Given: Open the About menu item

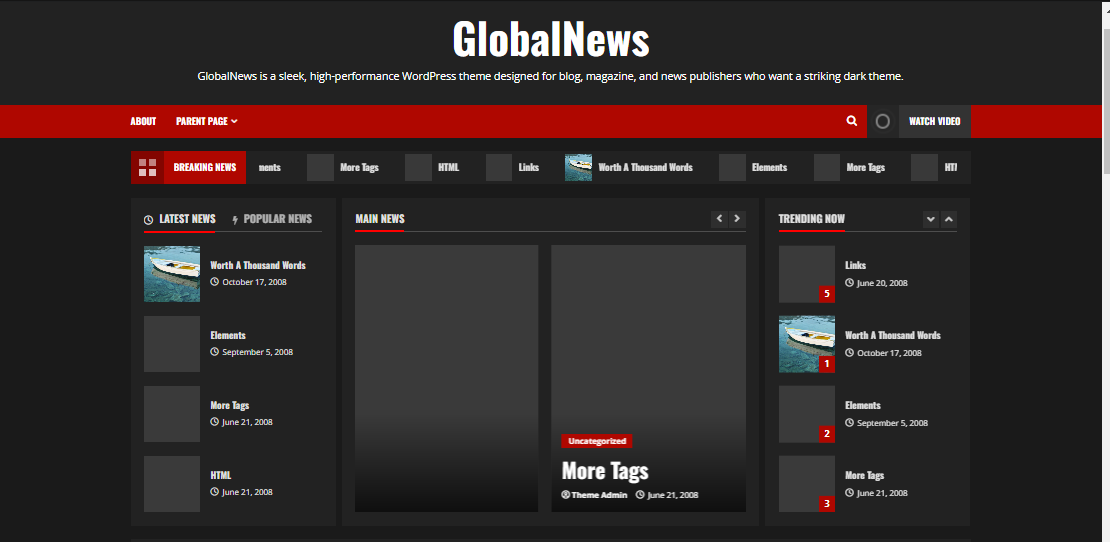Looking at the screenshot, I should tap(143, 122).
